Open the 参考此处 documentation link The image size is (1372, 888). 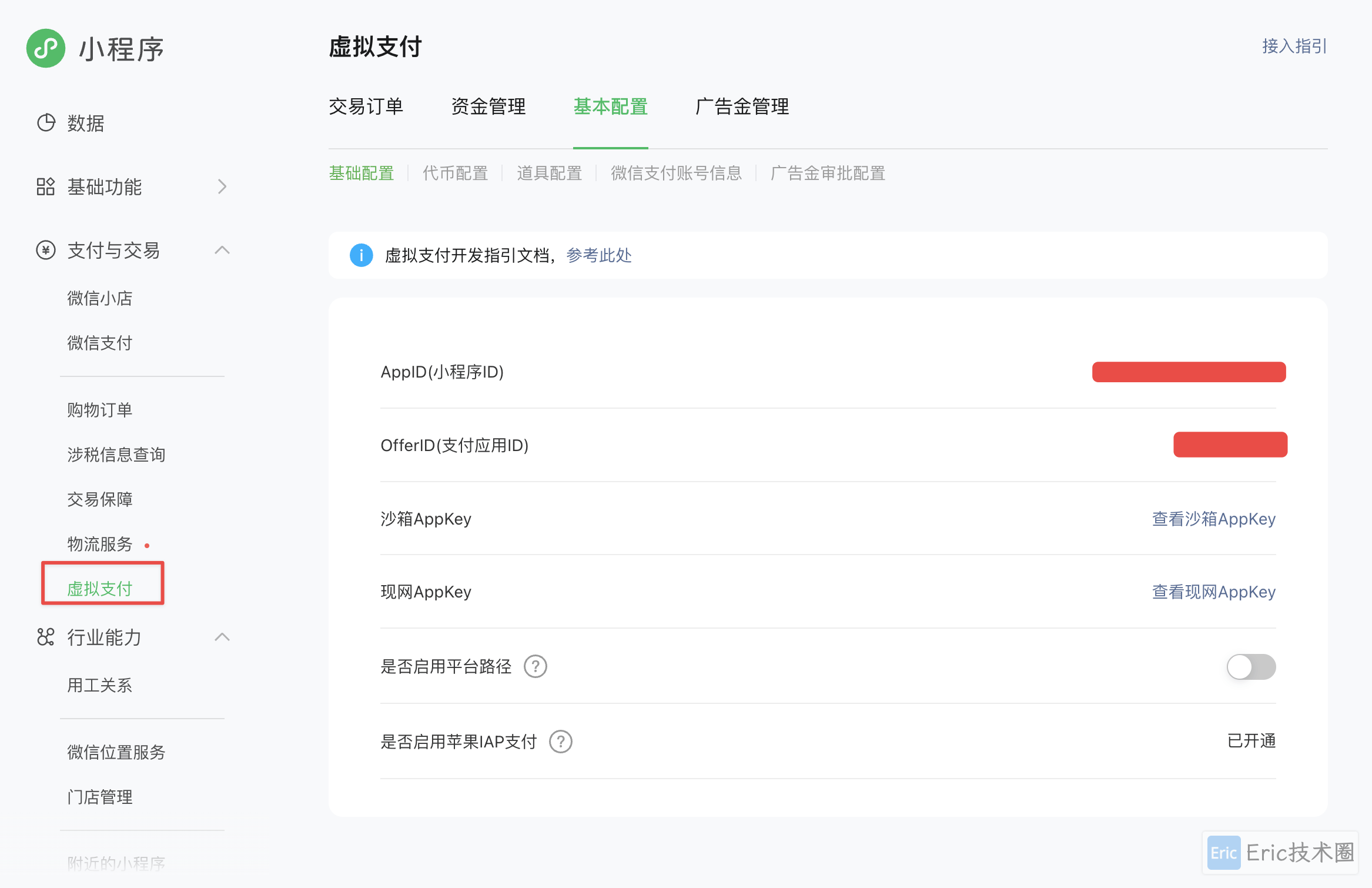[599, 255]
